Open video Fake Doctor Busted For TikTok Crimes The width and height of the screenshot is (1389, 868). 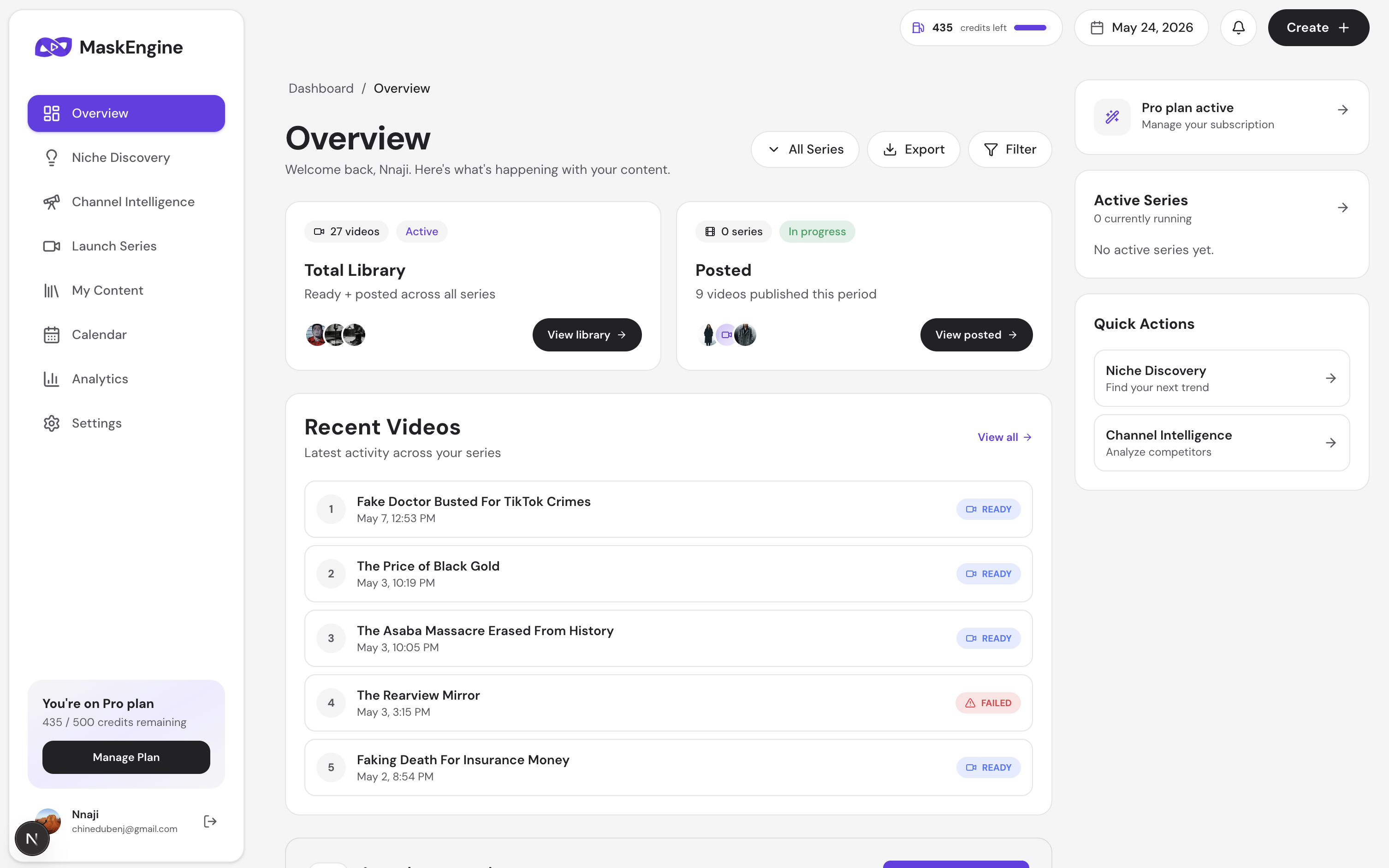coord(668,509)
